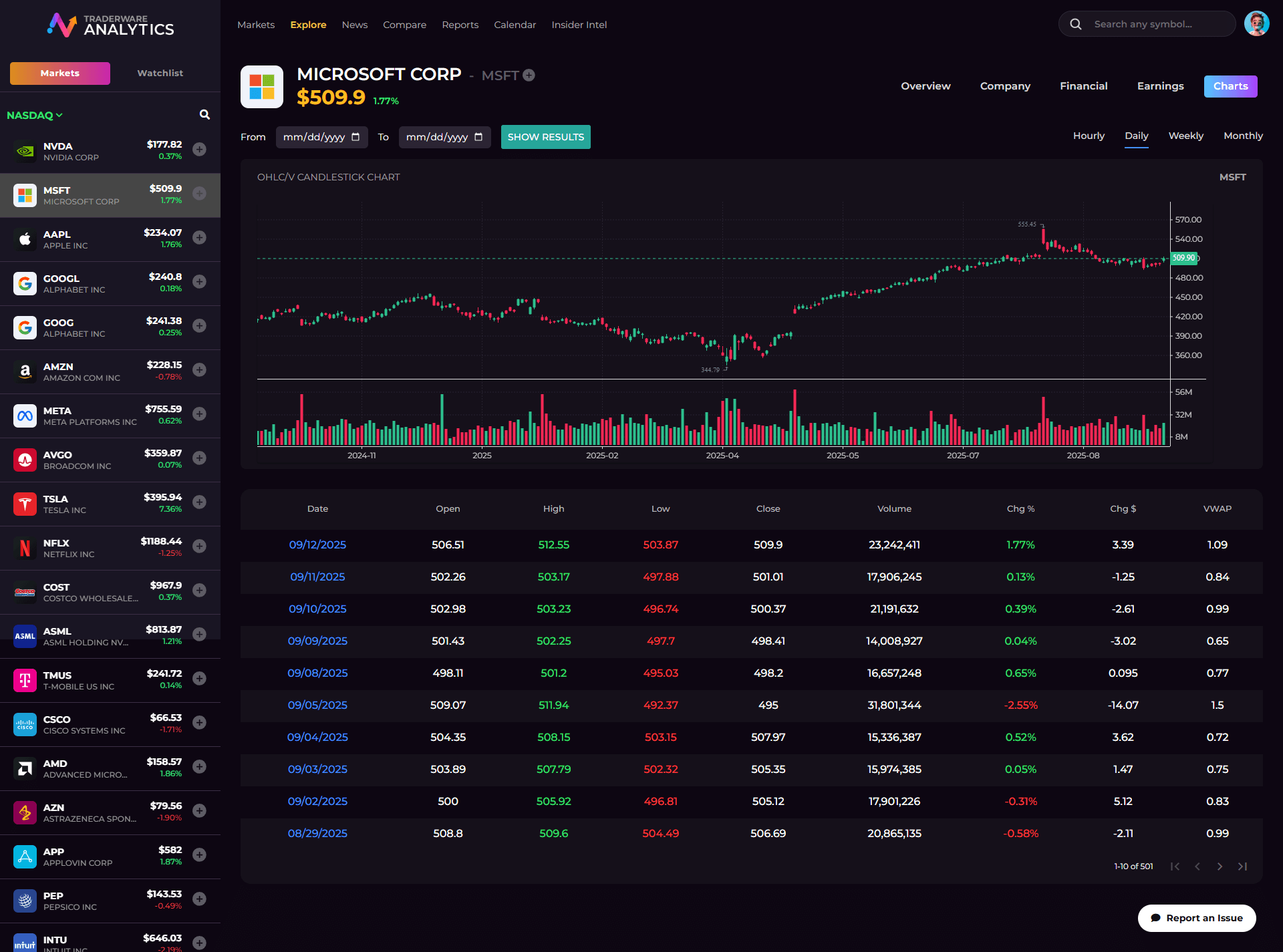Add NVDA to watchlist with plus icon
This screenshot has width=1283, height=952.
[199, 149]
